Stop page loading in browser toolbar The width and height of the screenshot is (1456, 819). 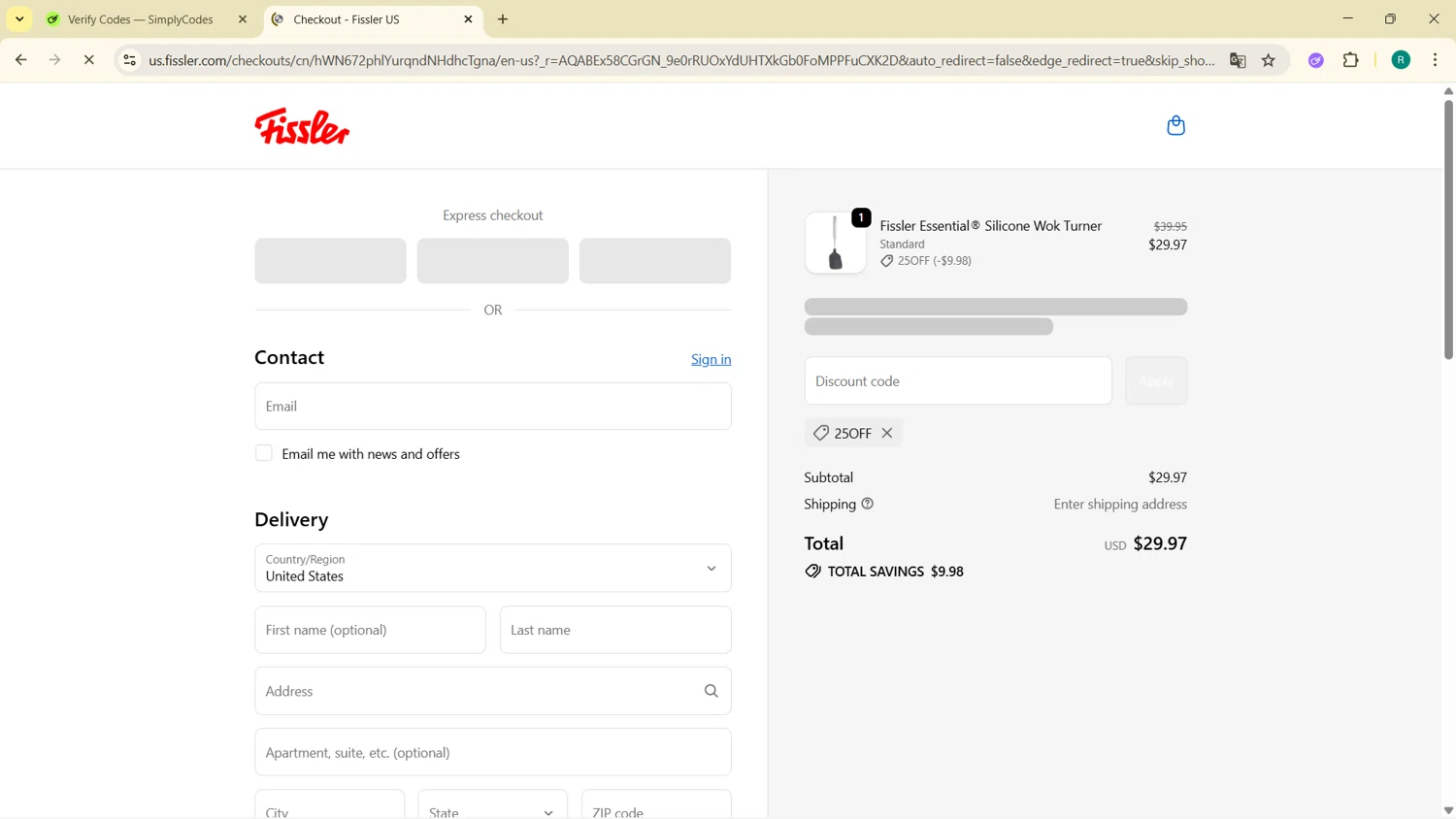[x=88, y=60]
